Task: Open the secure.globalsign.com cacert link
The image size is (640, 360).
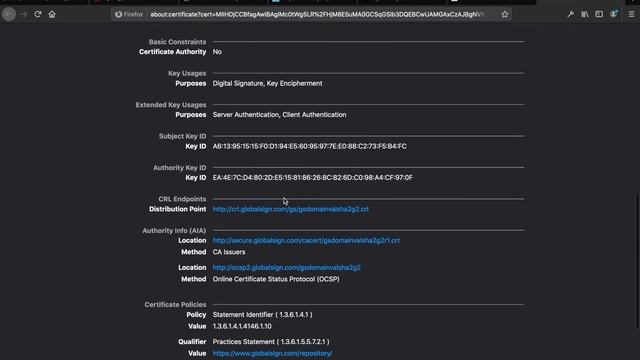Action: click(x=306, y=240)
